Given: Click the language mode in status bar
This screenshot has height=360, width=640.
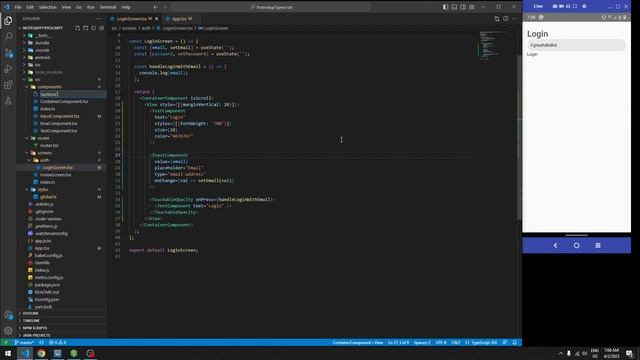Looking at the screenshot, I should [484, 342].
